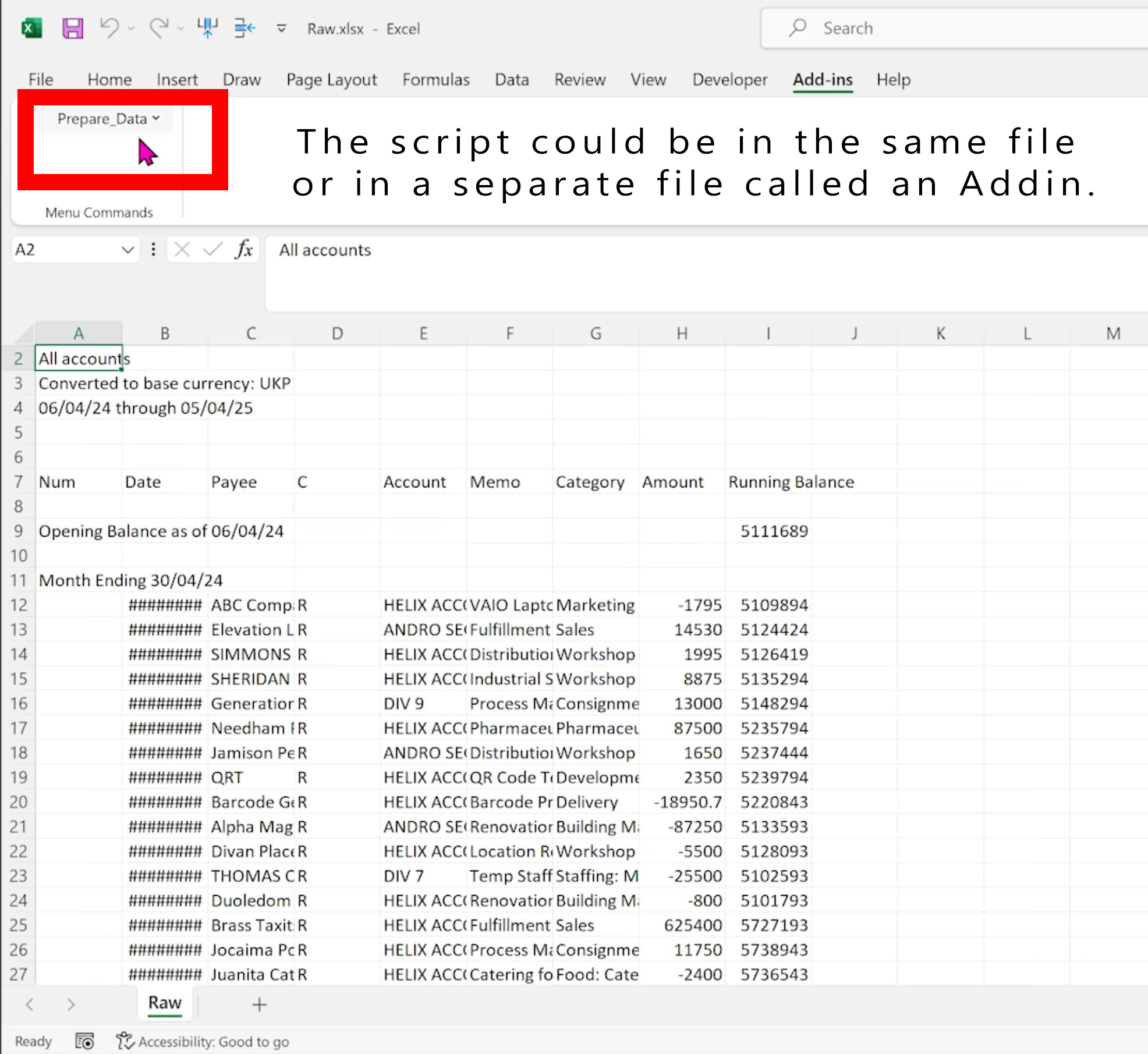The height and width of the screenshot is (1054, 1148).
Task: Open the Insert Function (fx) icon
Action: (245, 249)
